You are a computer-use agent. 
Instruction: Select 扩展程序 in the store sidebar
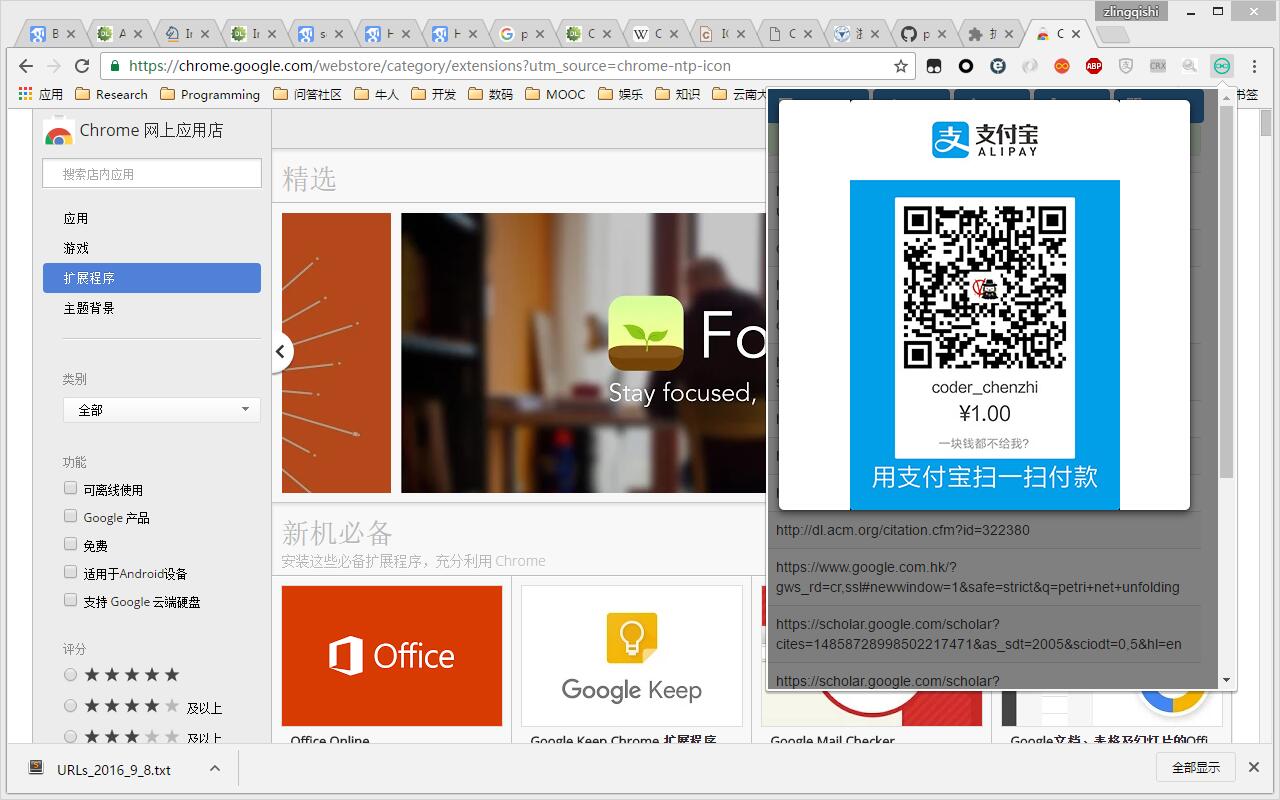point(152,278)
